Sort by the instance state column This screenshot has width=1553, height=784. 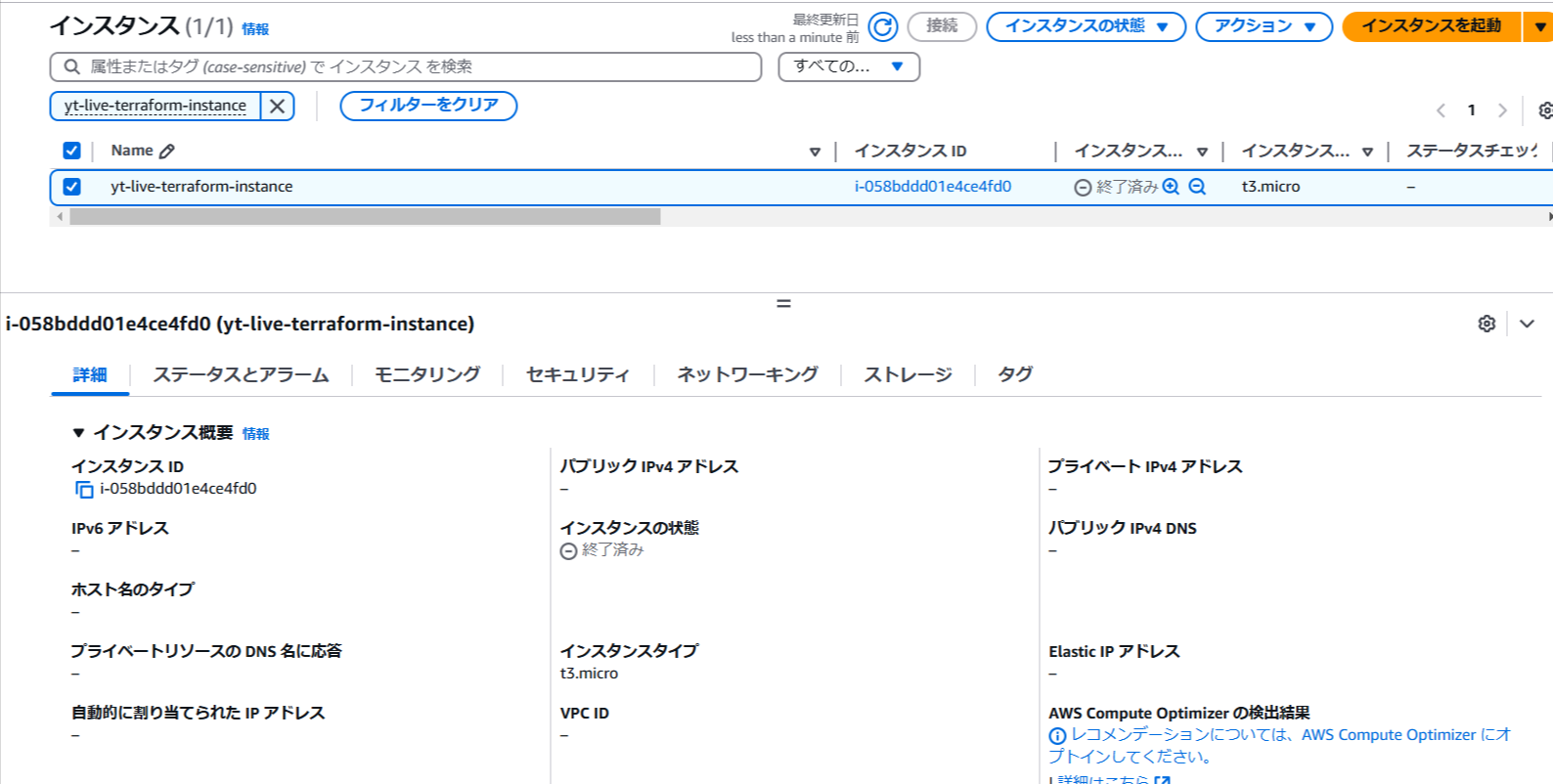[x=1202, y=152]
